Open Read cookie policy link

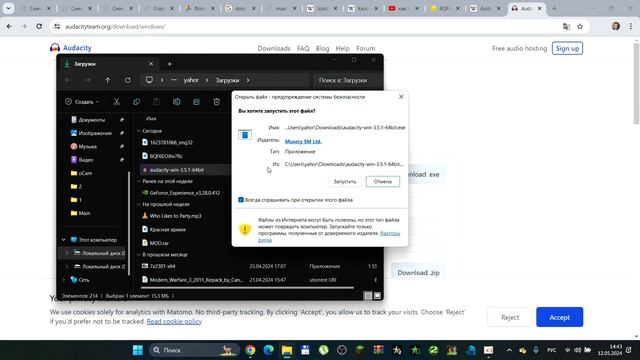point(174,322)
